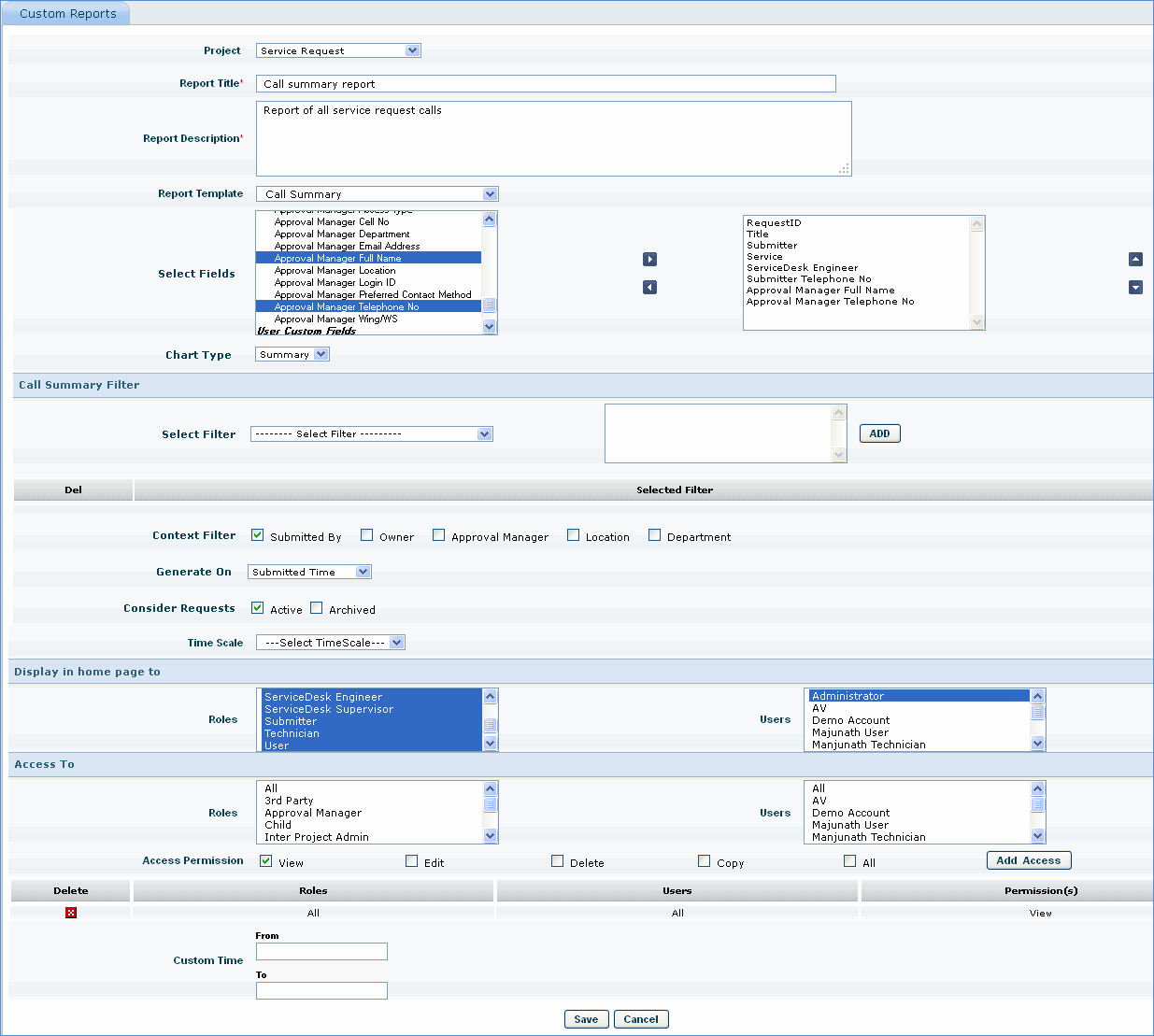Check the Archived requests option

[316, 607]
